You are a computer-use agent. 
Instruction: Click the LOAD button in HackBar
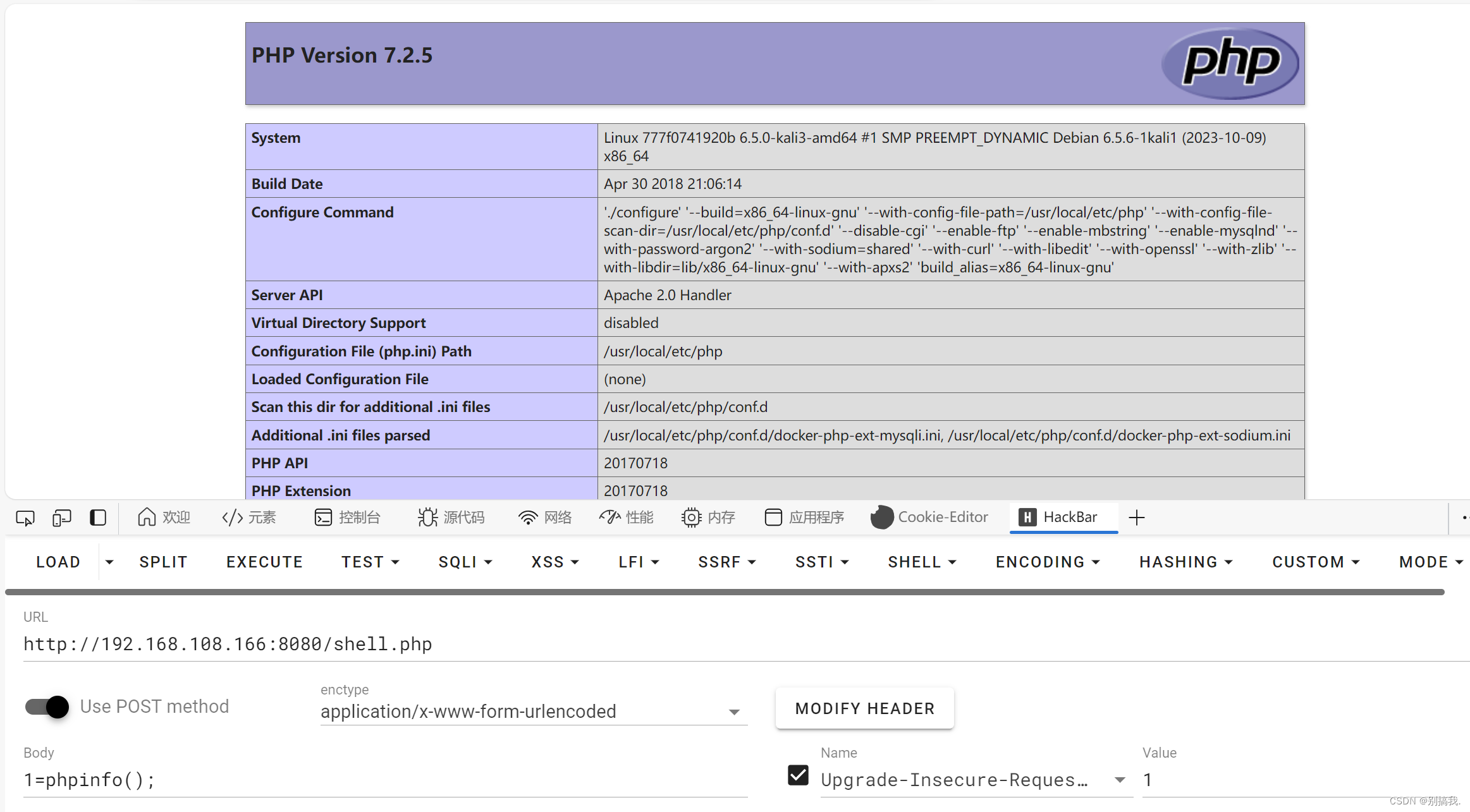coord(58,562)
